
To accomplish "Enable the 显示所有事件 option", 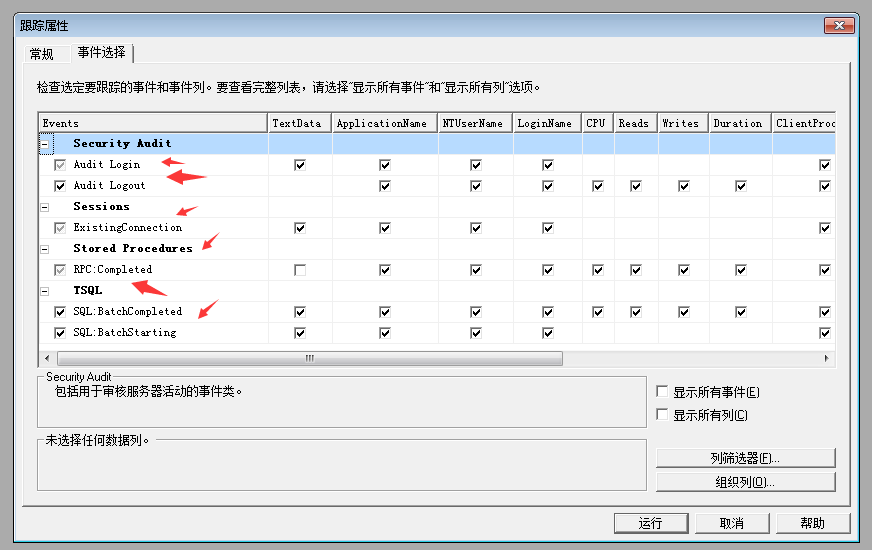I will 662,392.
